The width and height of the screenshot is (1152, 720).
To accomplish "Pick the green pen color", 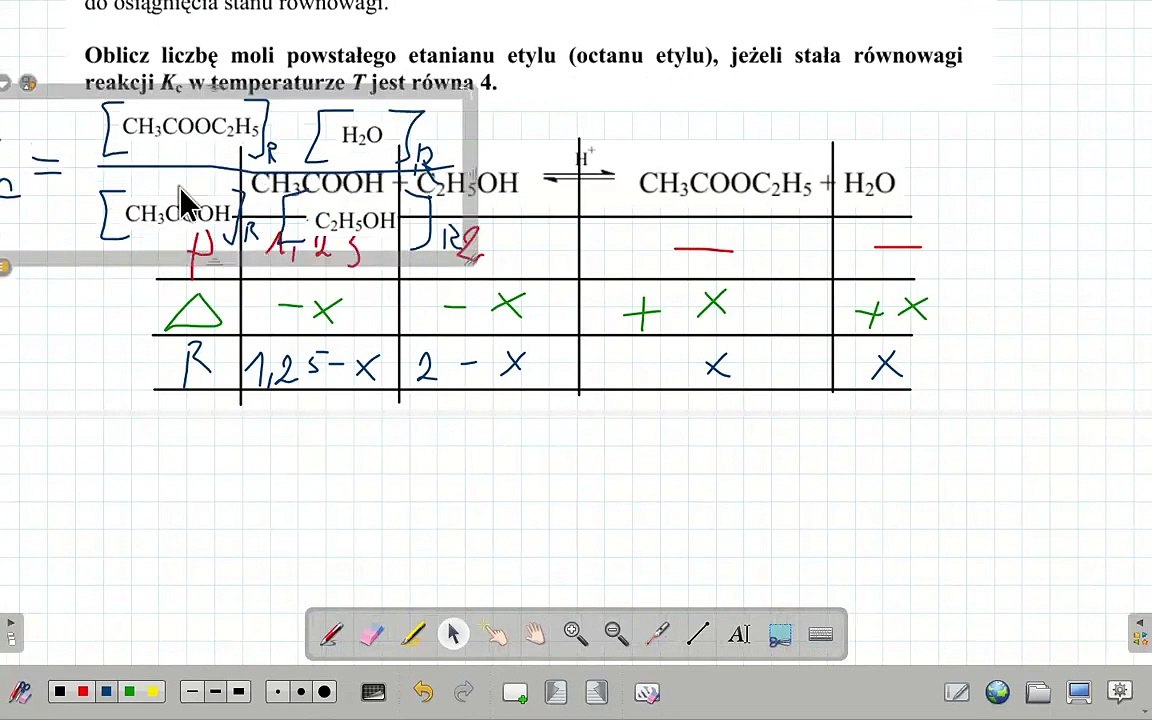I will tap(129, 691).
